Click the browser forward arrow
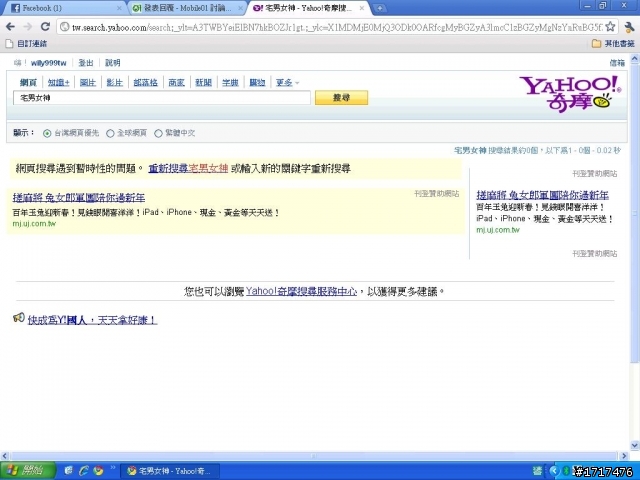640x480 pixels. (28, 27)
